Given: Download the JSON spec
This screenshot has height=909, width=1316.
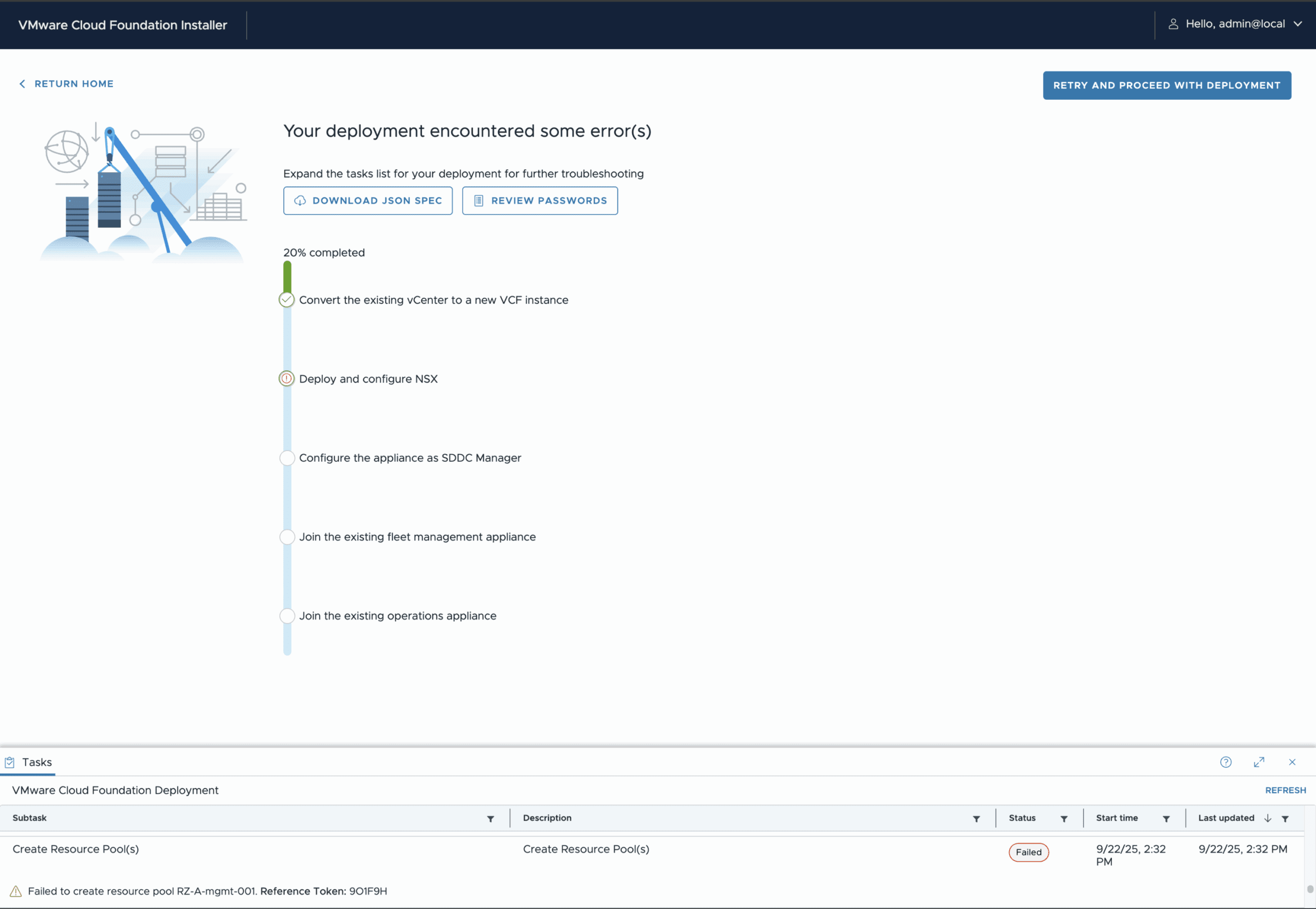Looking at the screenshot, I should pos(368,201).
